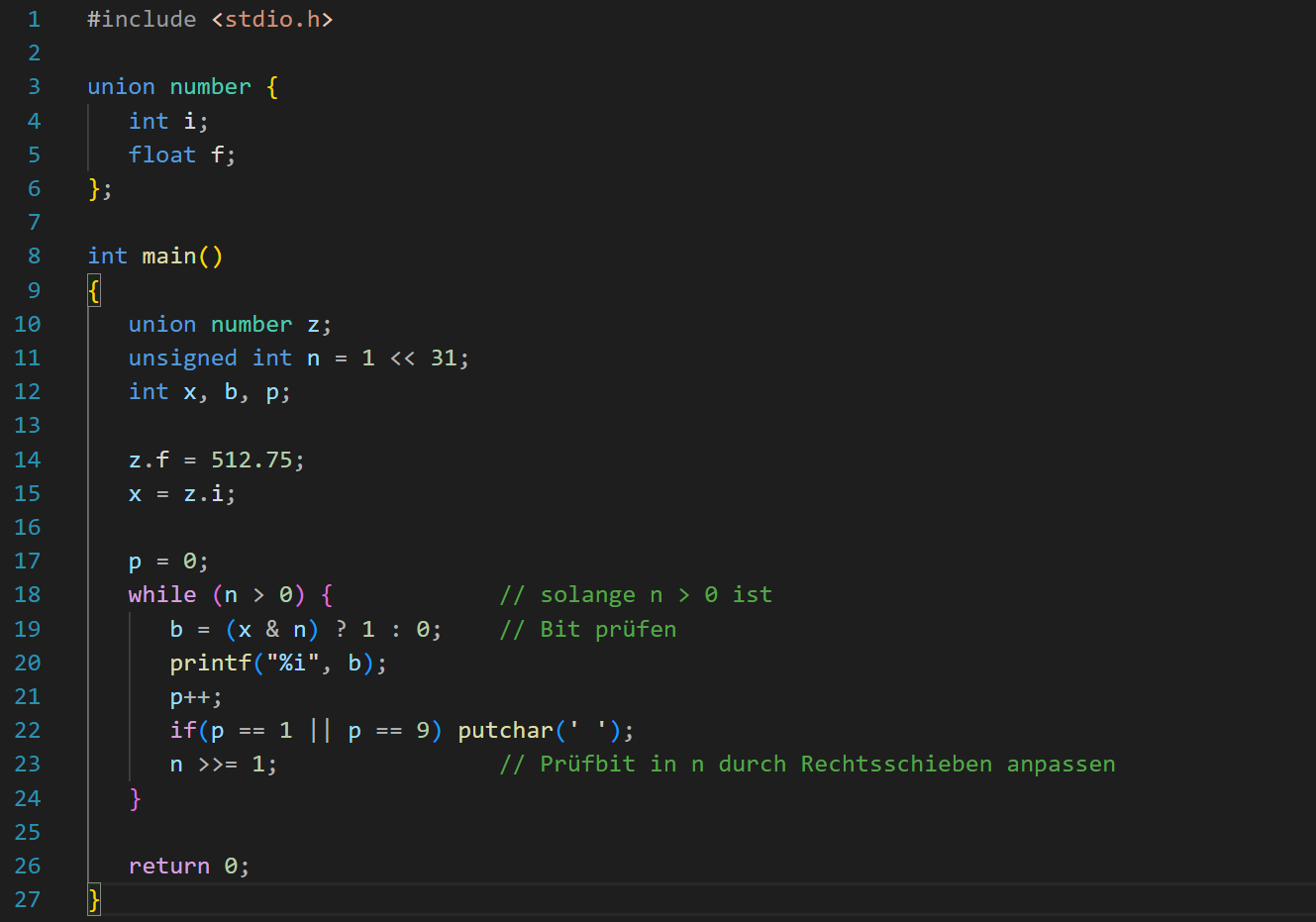Click the main function name
1316x922 pixels.
pos(169,256)
